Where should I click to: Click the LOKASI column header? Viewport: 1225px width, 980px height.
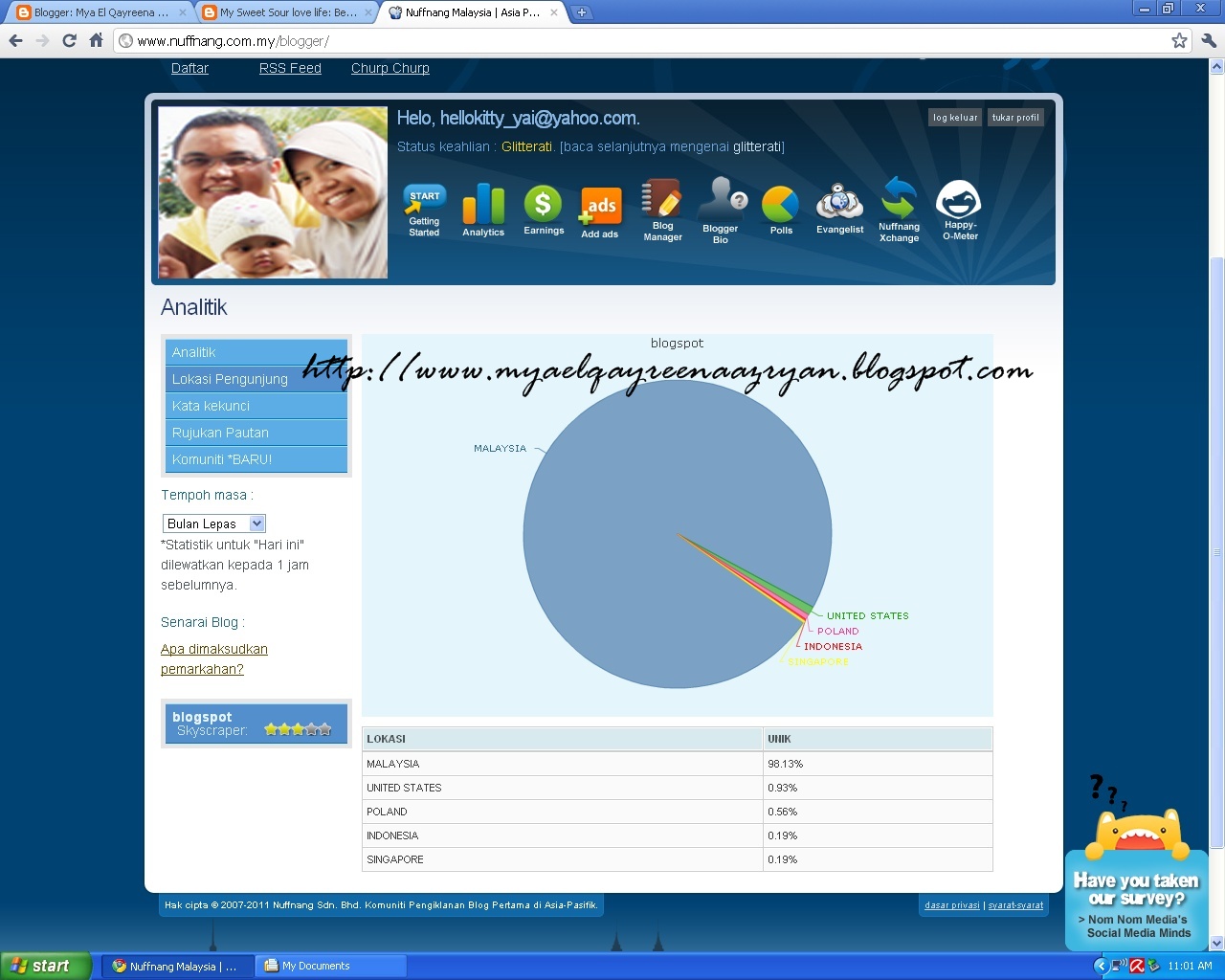tap(563, 739)
